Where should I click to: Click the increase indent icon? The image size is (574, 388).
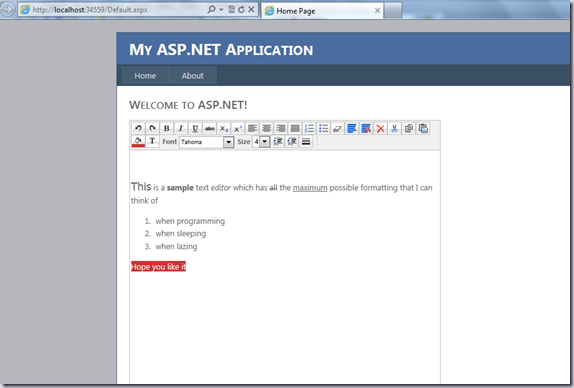tap(292, 141)
